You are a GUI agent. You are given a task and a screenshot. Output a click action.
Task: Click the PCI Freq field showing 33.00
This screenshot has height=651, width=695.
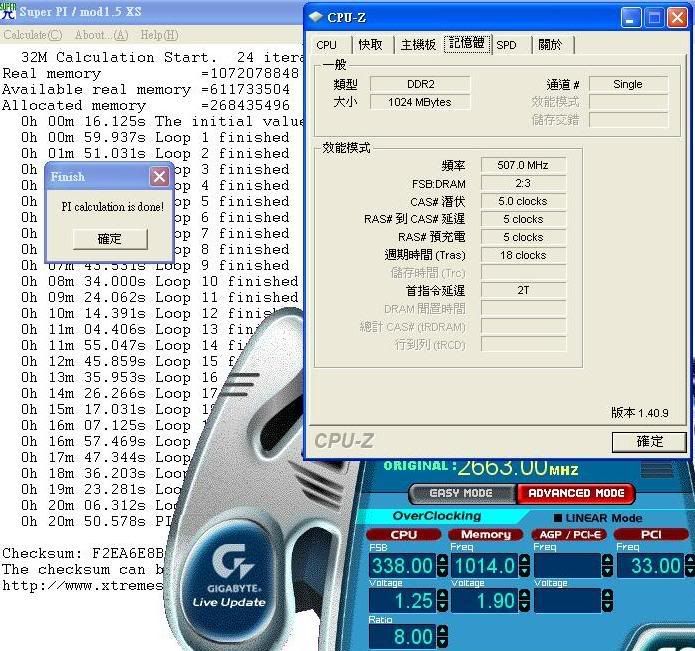[x=651, y=565]
